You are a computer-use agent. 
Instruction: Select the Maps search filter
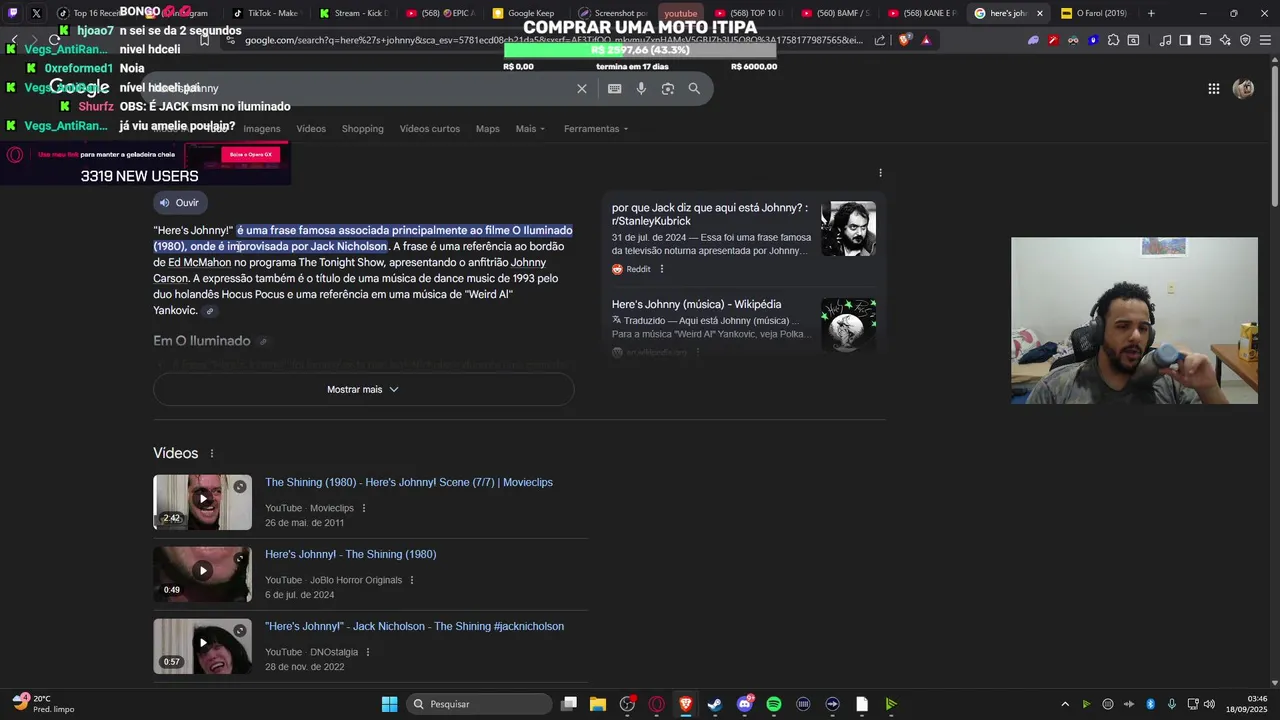click(487, 129)
